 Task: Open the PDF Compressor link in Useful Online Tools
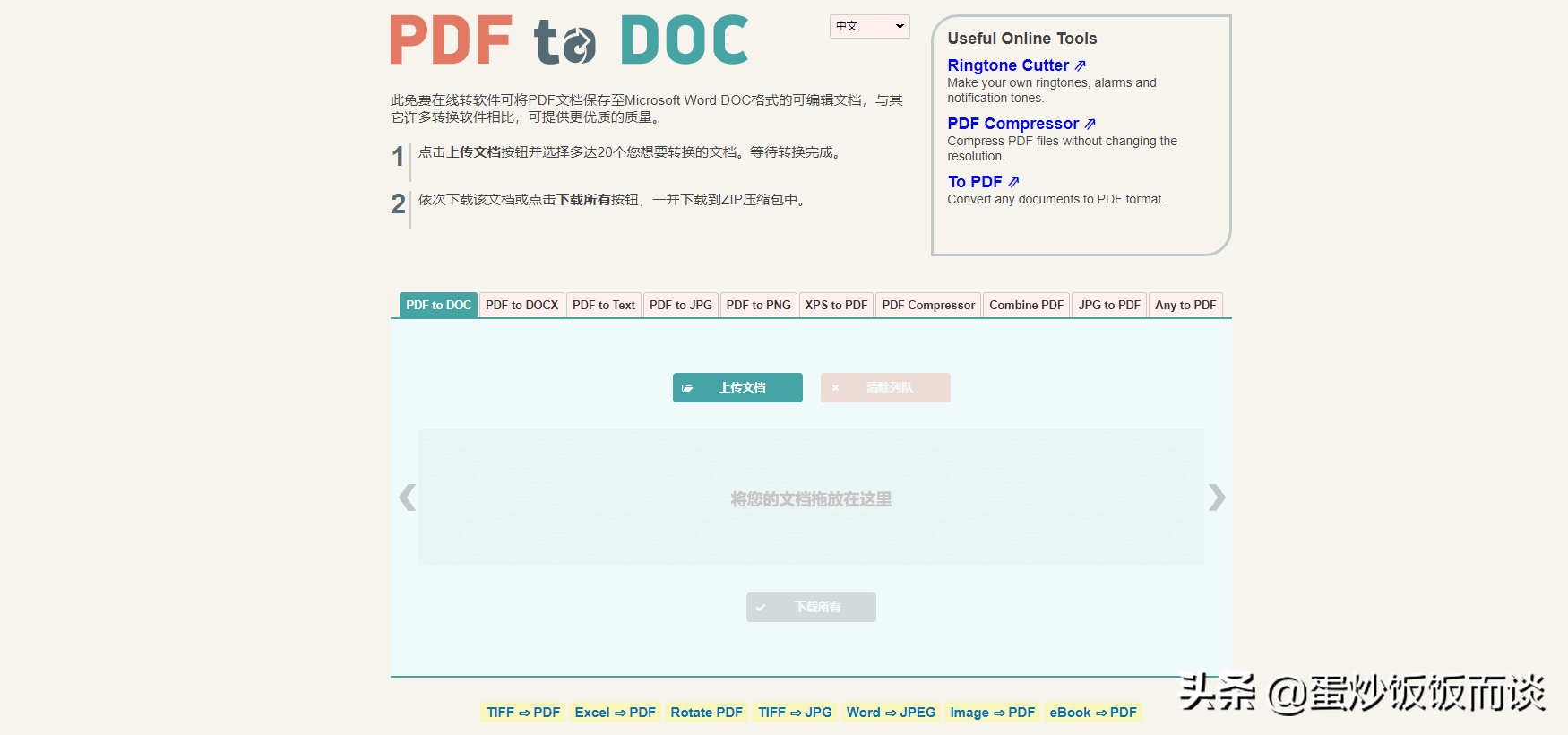[x=1021, y=124]
